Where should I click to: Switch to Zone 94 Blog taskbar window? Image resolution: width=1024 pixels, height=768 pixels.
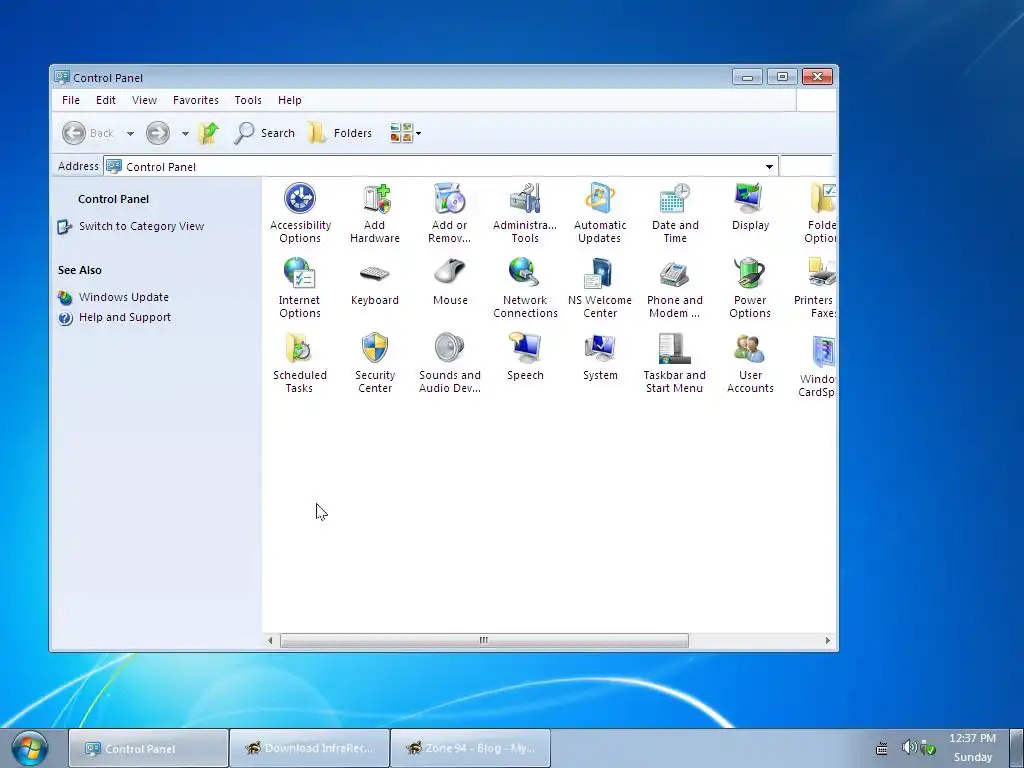click(x=470, y=748)
